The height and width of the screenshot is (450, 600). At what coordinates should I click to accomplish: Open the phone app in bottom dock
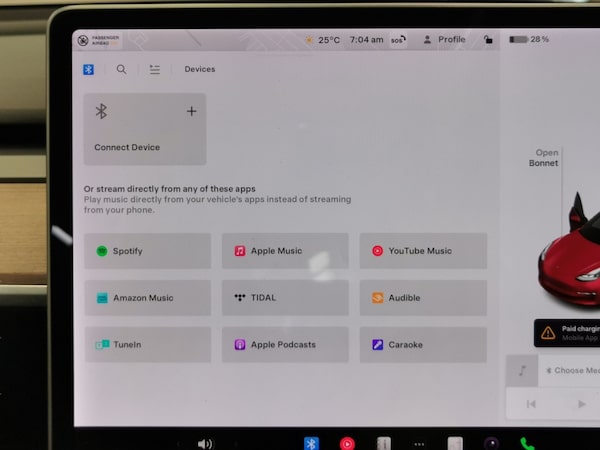coord(527,443)
